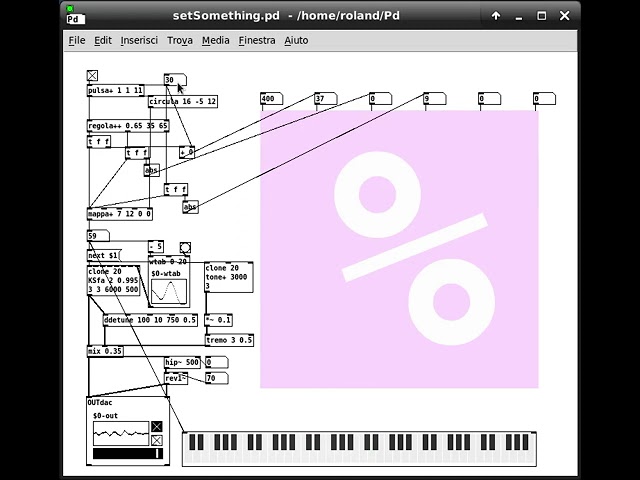Click the toggle above the pulsa+ object
Screen dimensions: 640x480
pyautogui.click(x=92, y=76)
